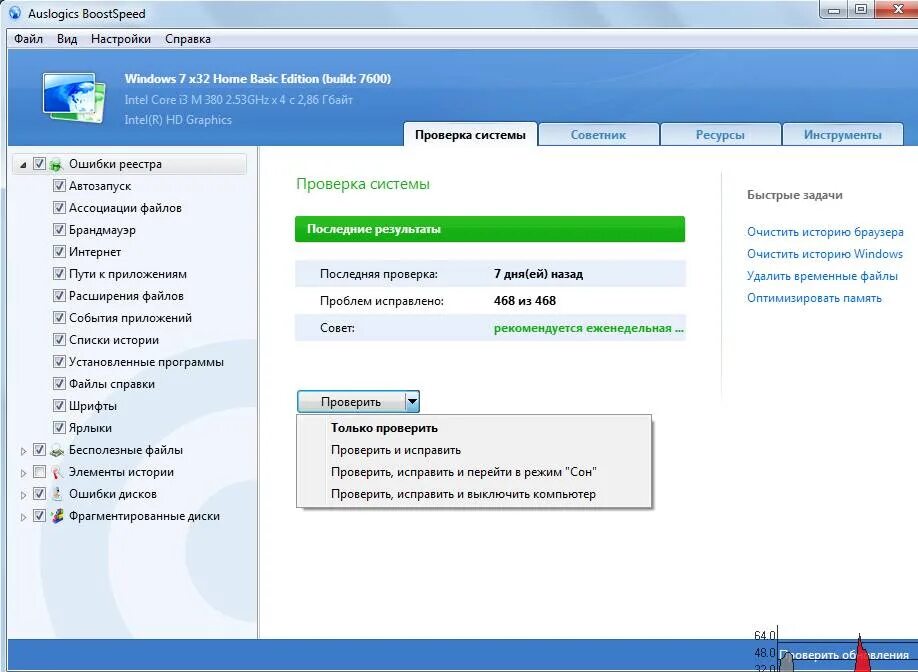Click Очистить историю Windows link
Viewport: 918px width, 672px height.
coord(825,254)
